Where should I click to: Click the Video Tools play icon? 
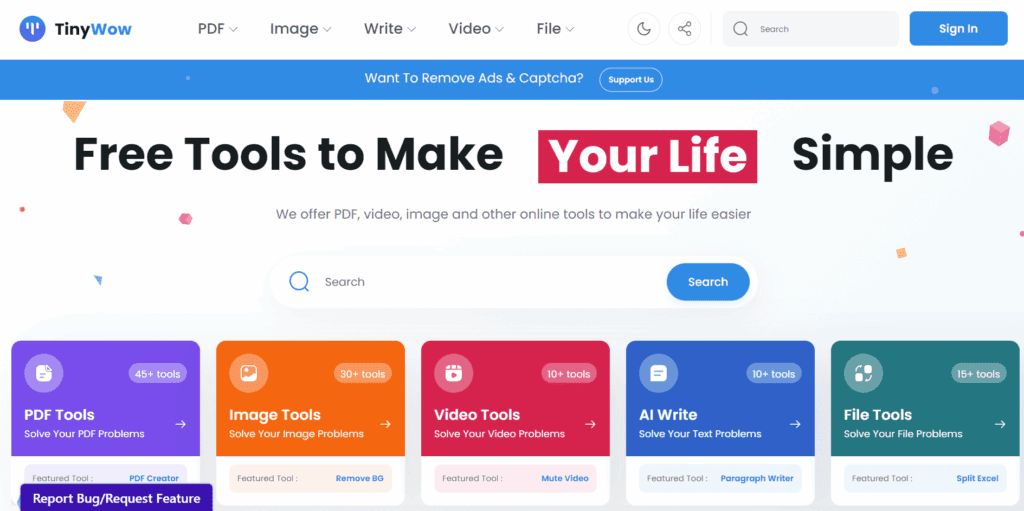coord(454,373)
